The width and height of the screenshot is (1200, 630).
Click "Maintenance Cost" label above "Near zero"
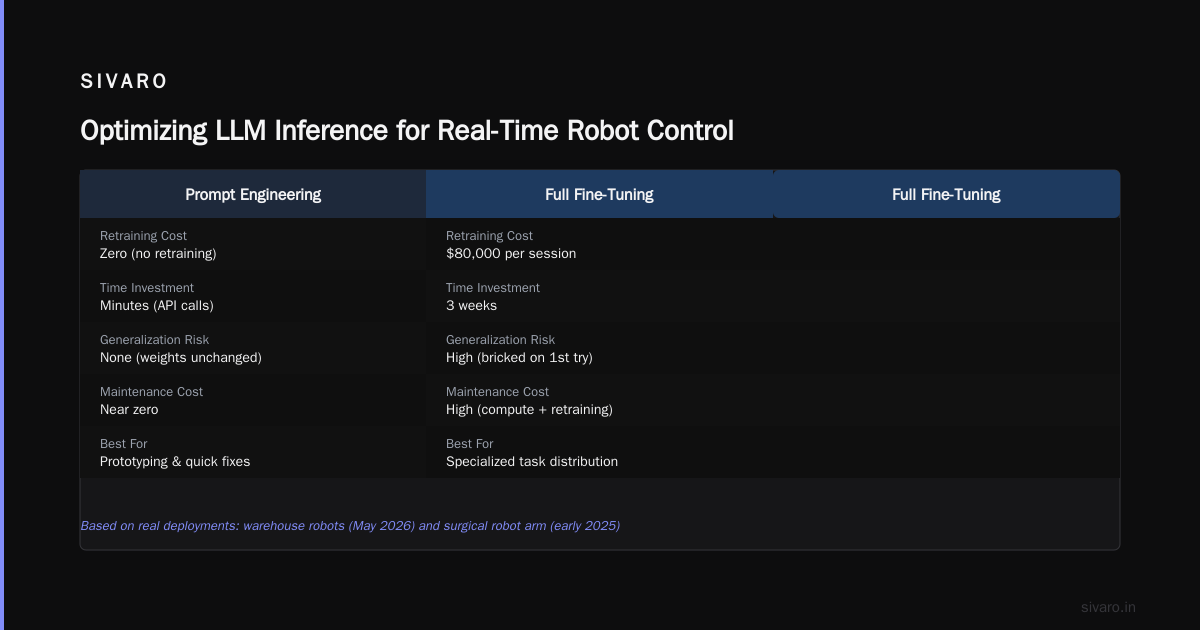151,392
